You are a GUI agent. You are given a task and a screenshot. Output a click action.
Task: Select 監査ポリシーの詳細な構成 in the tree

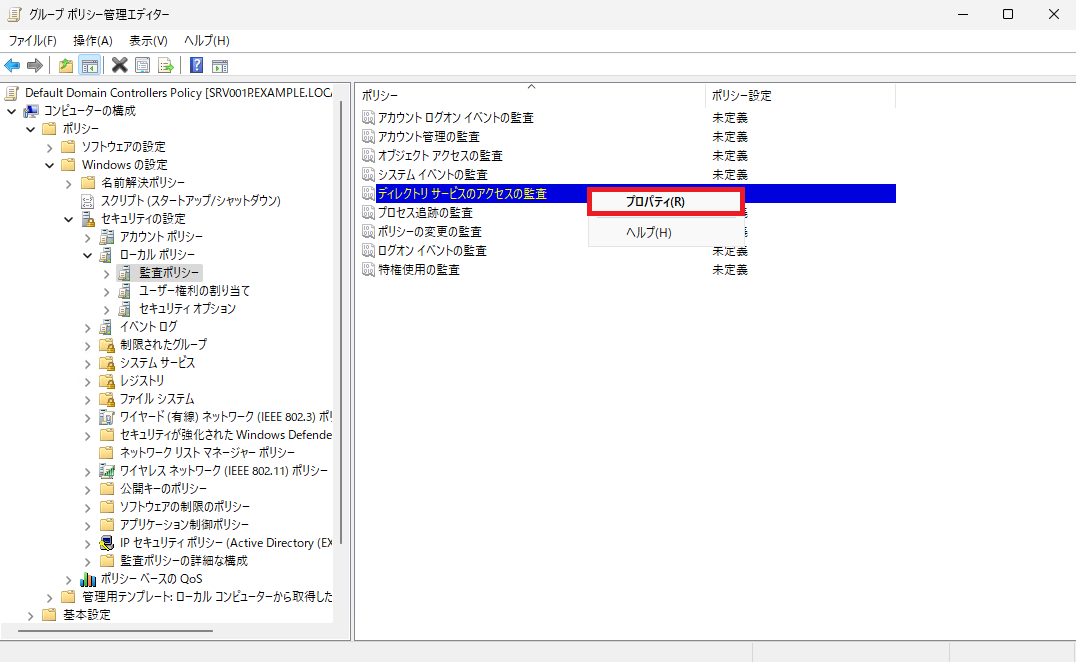[x=184, y=560]
